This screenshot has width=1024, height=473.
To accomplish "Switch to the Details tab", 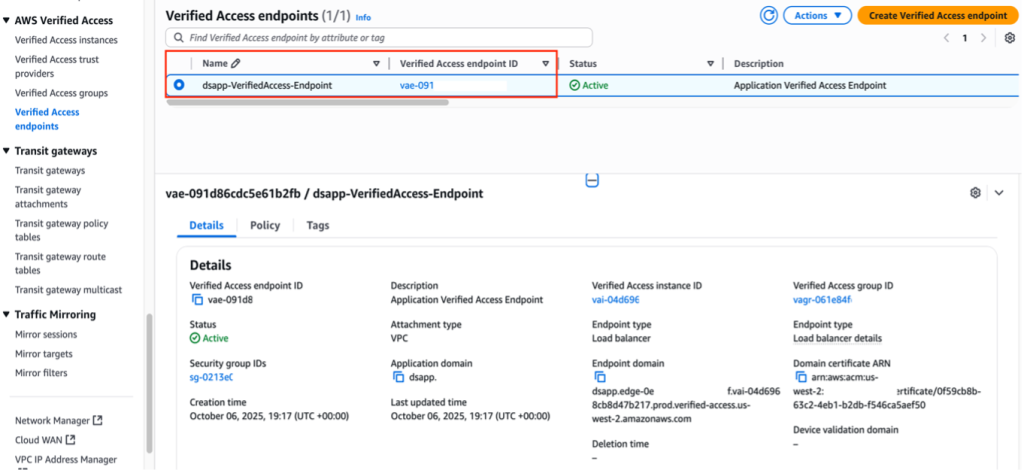I will point(206,225).
